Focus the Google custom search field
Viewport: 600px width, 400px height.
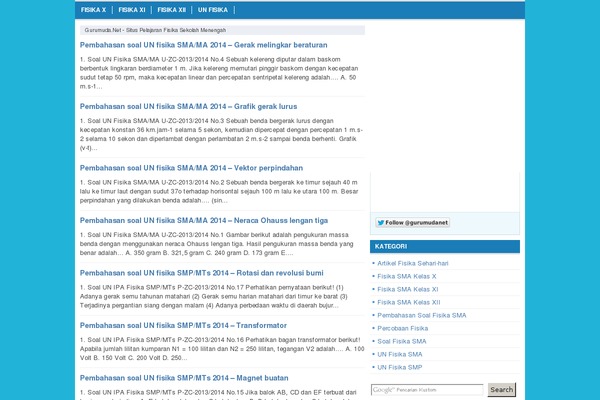tap(427, 390)
